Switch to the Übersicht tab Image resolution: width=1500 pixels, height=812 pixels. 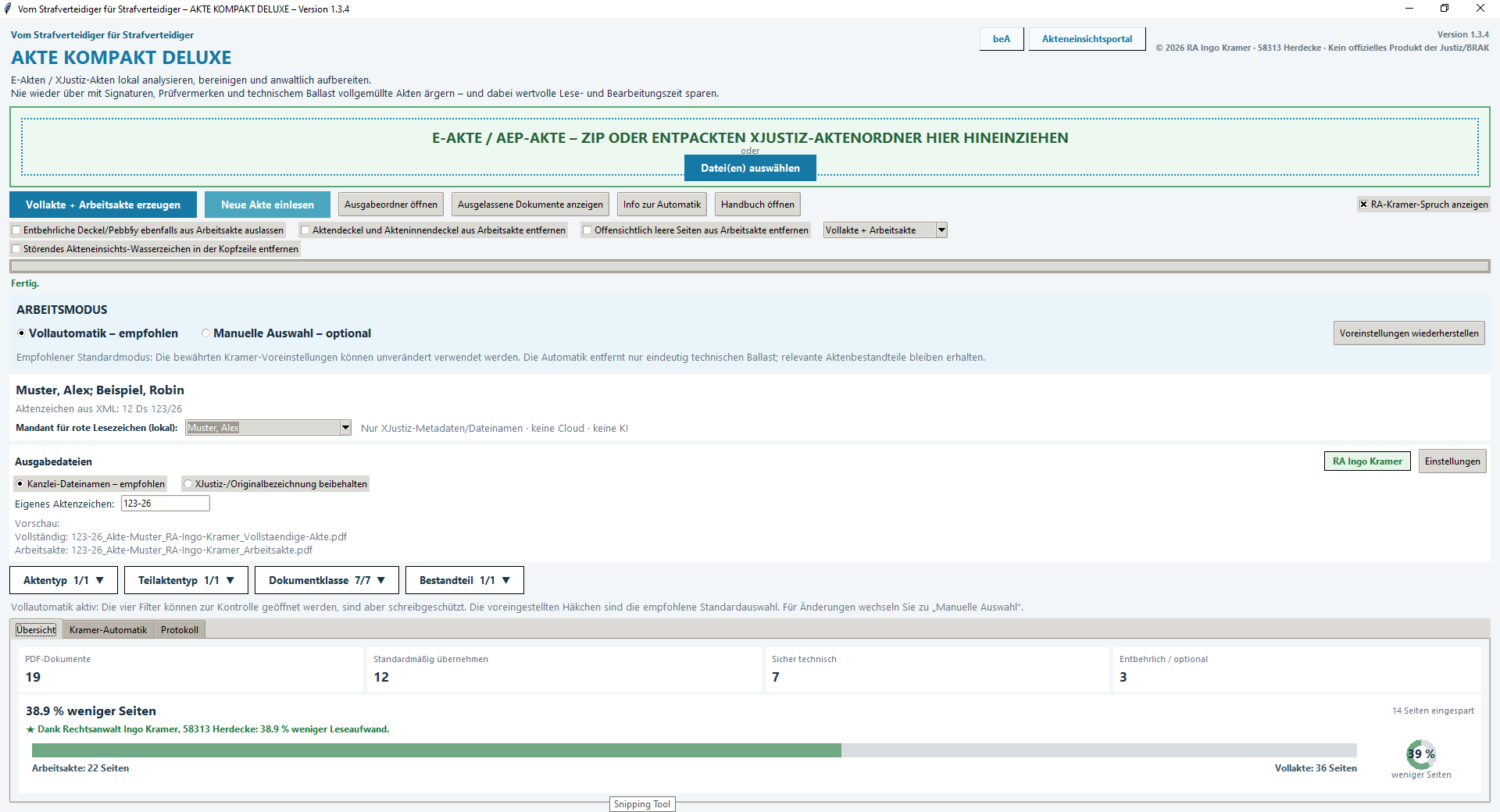pos(36,630)
